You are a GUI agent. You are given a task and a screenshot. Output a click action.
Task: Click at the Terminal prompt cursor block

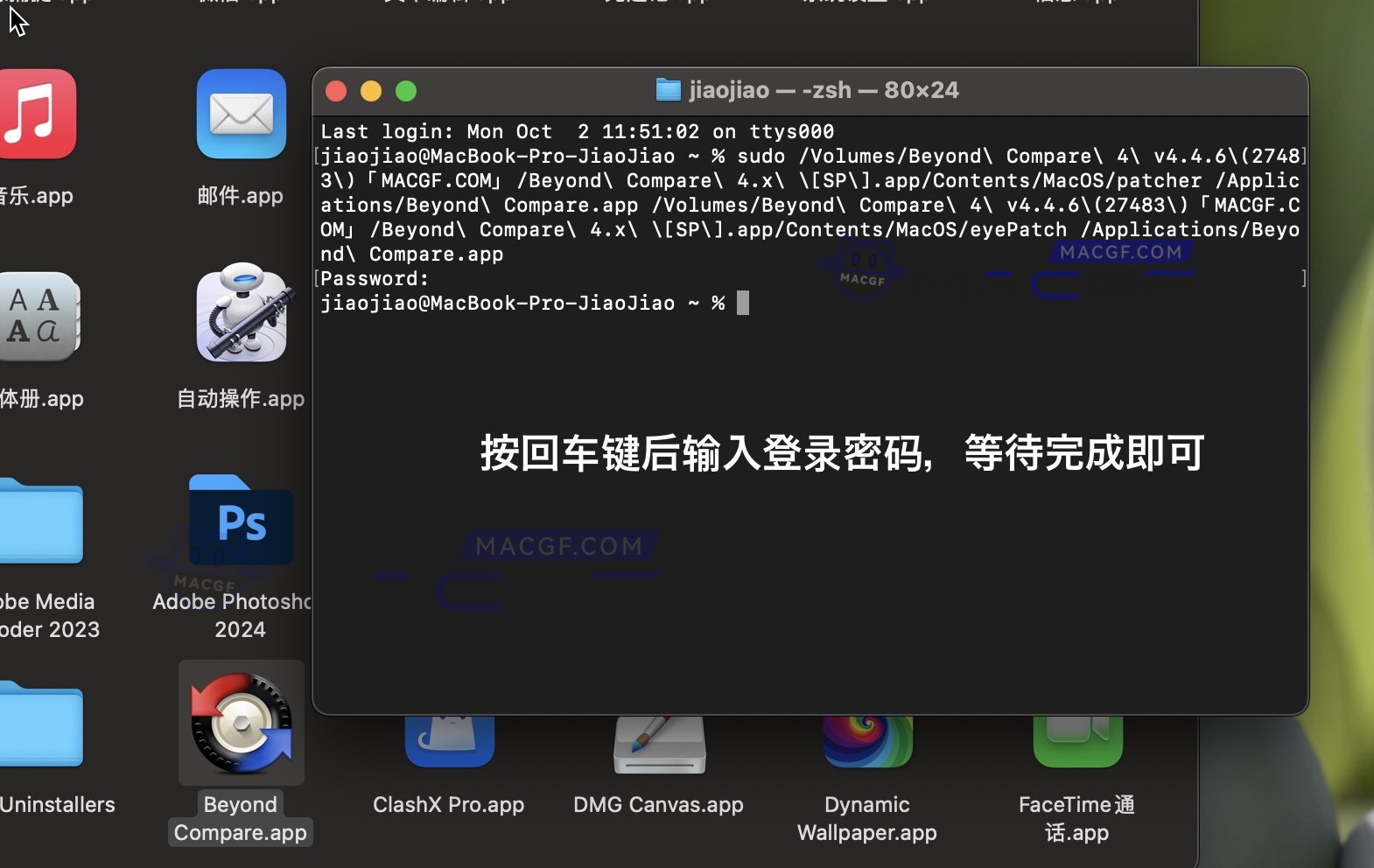743,303
